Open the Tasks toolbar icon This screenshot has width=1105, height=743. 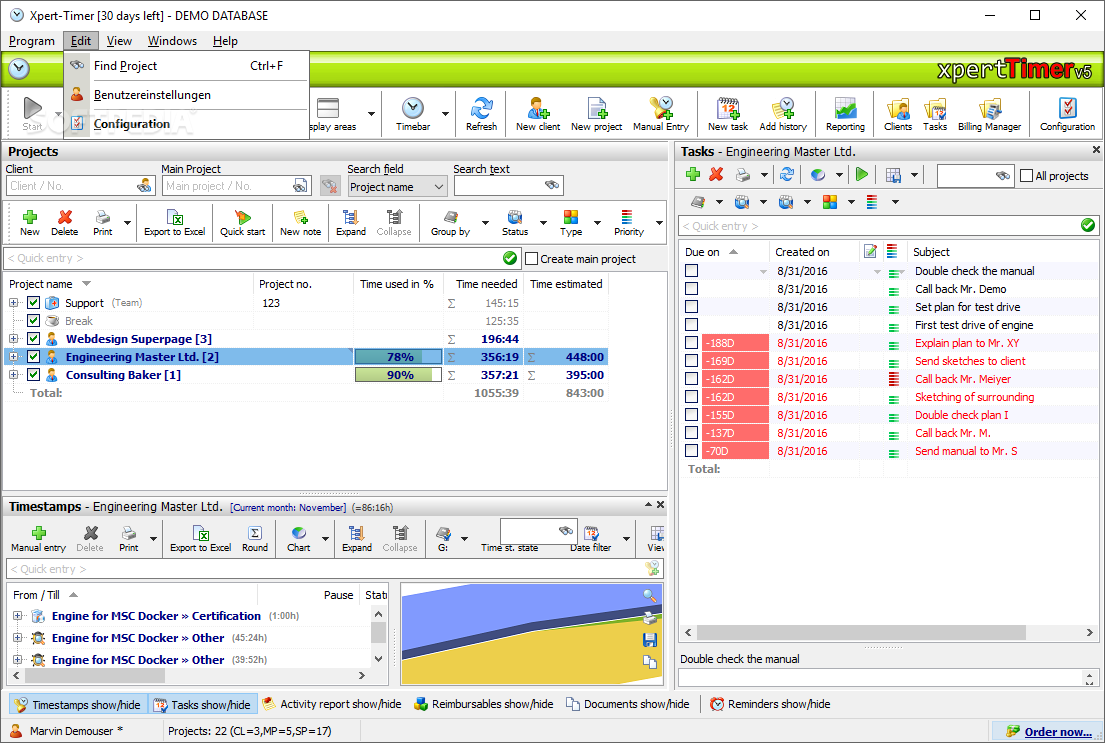935,113
